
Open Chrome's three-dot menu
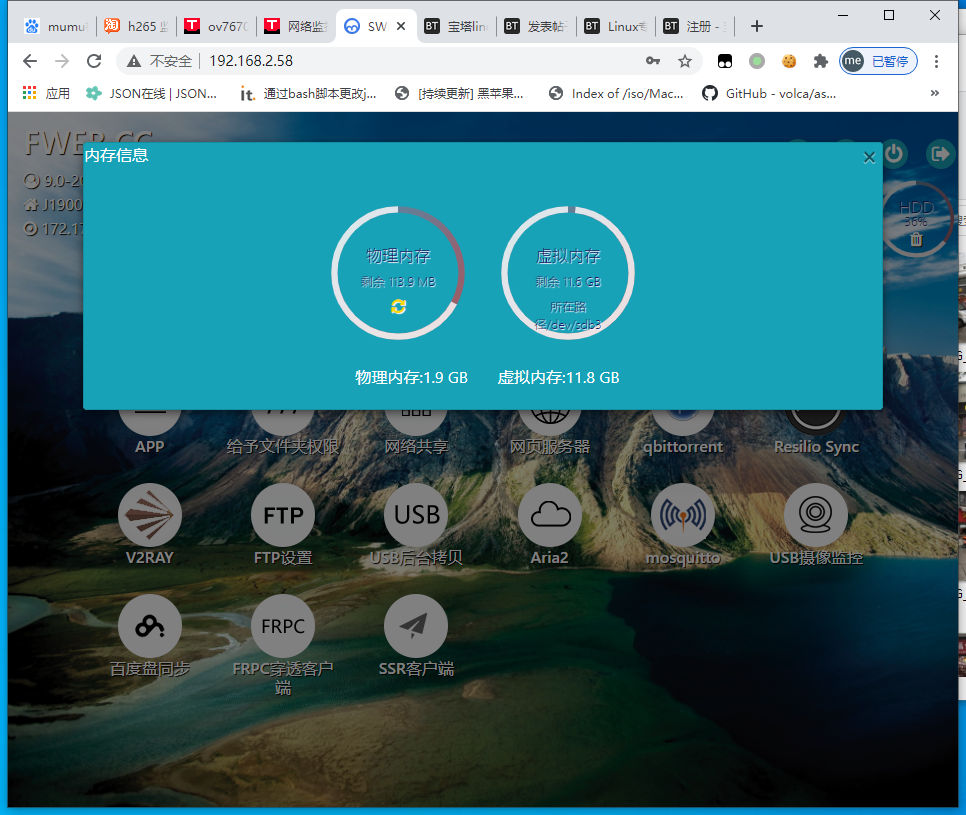pos(937,61)
